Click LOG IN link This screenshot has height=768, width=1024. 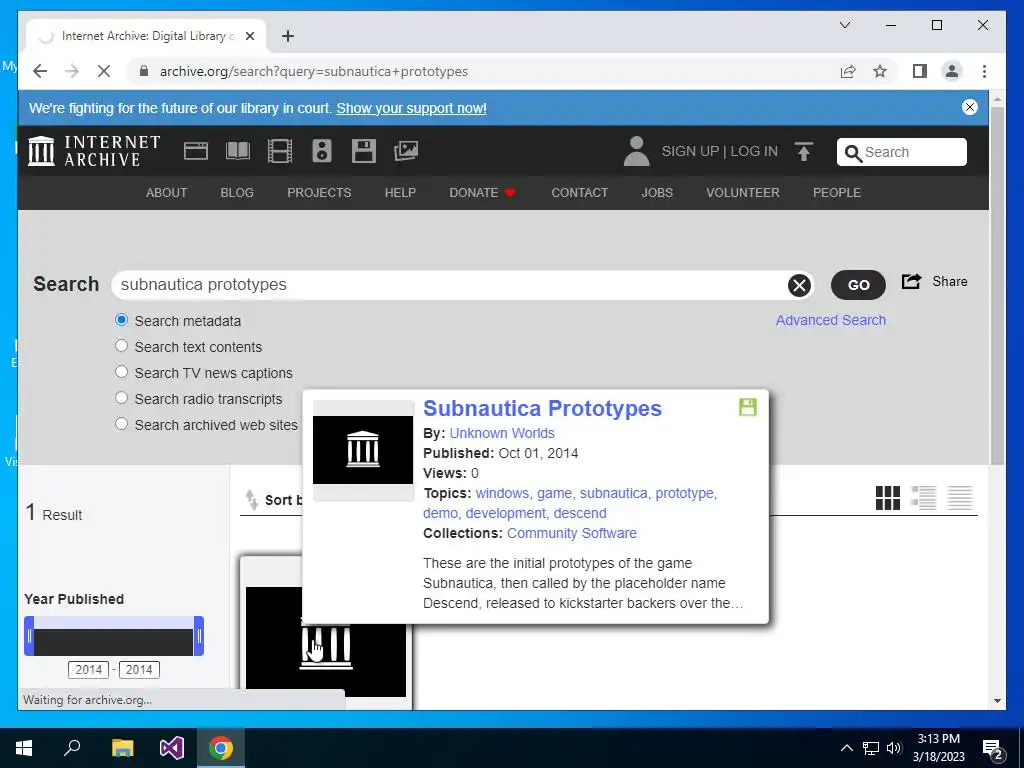(754, 152)
